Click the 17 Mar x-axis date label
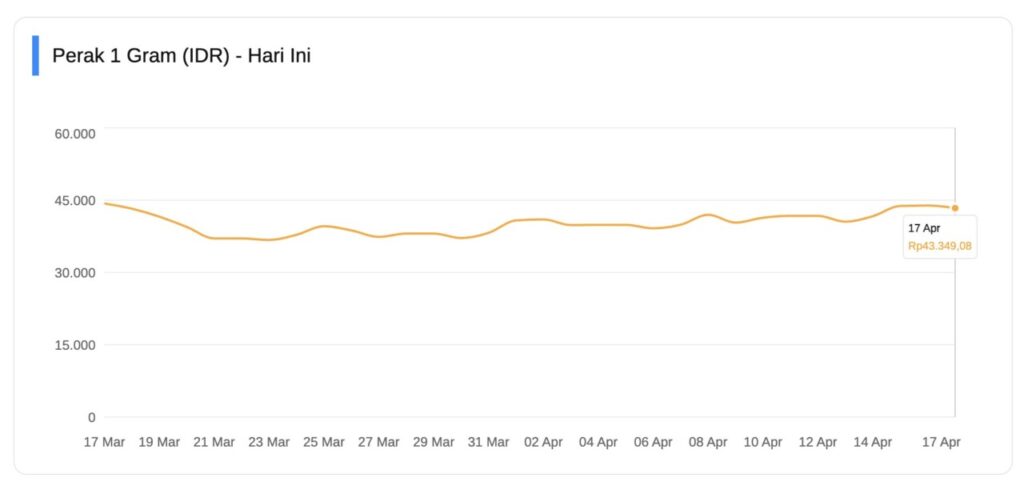 click(104, 441)
